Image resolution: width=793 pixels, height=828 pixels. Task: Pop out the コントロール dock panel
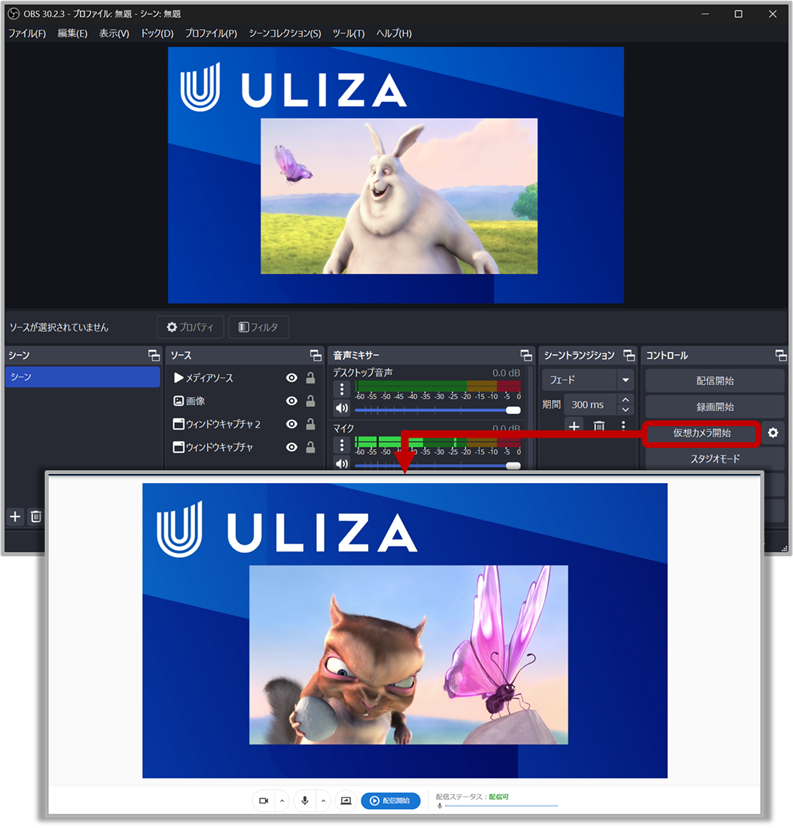[x=781, y=355]
